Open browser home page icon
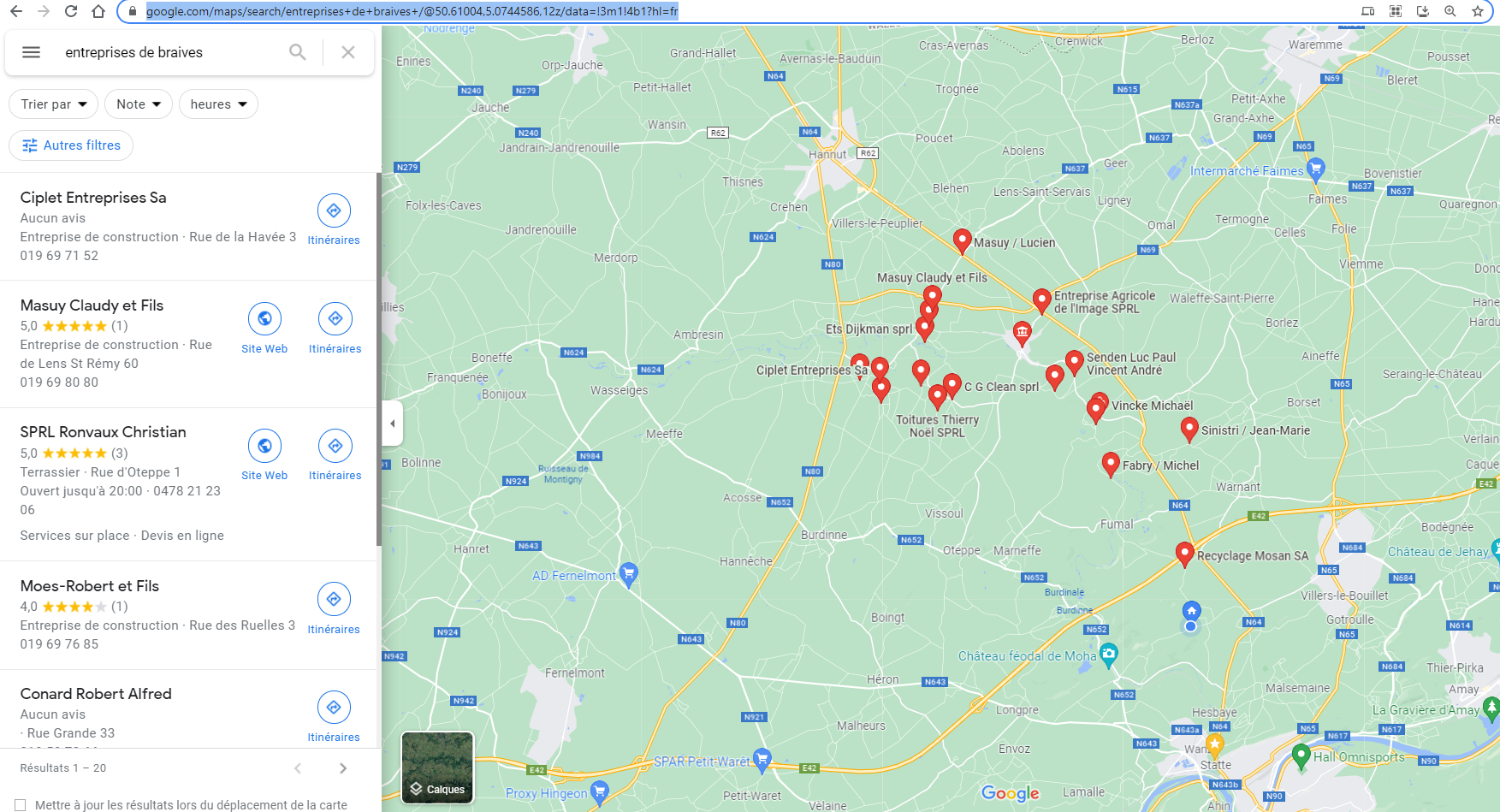 tap(98, 11)
